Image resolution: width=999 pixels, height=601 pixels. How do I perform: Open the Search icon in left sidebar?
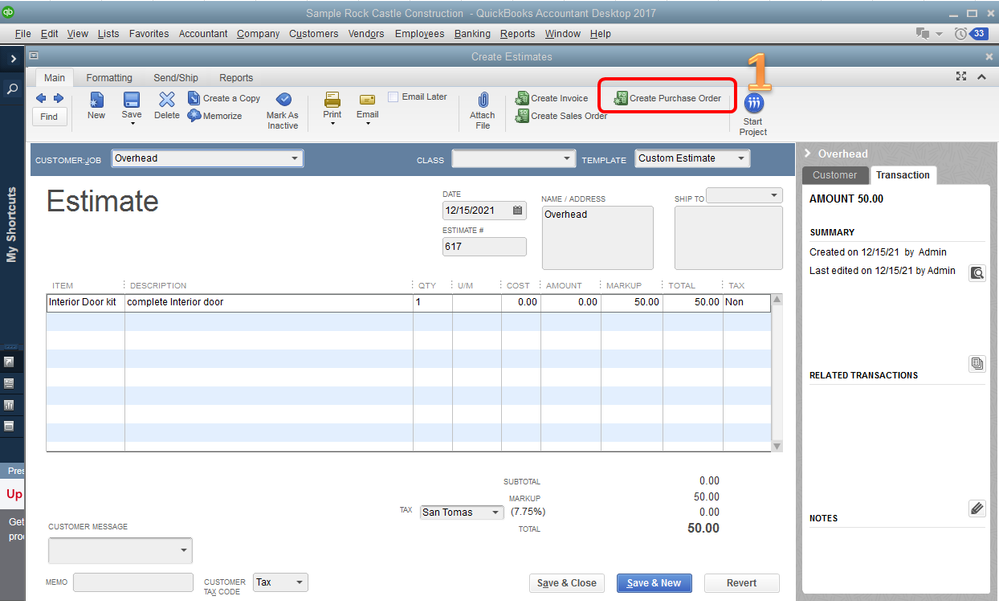tap(12, 89)
